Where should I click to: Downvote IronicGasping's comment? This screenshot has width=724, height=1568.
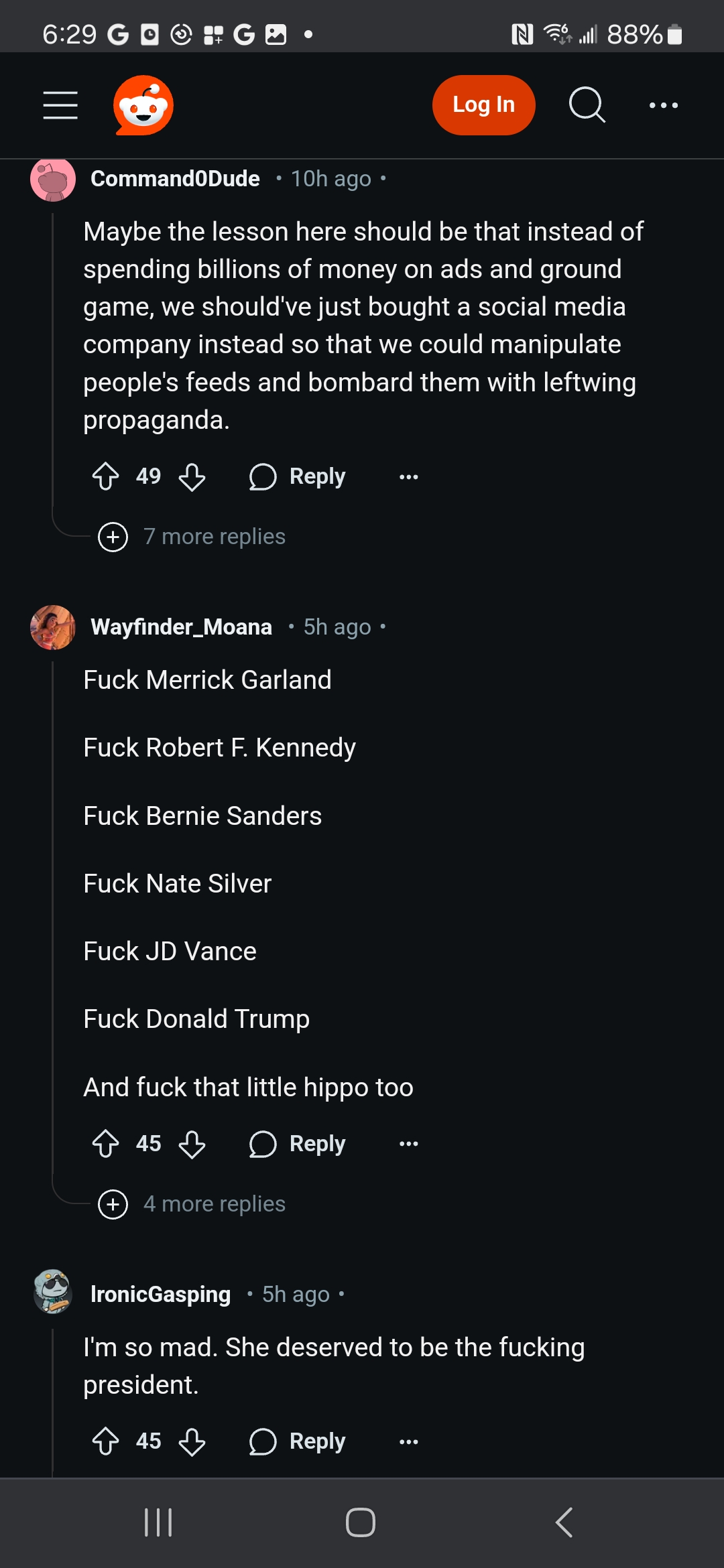pyautogui.click(x=192, y=1441)
